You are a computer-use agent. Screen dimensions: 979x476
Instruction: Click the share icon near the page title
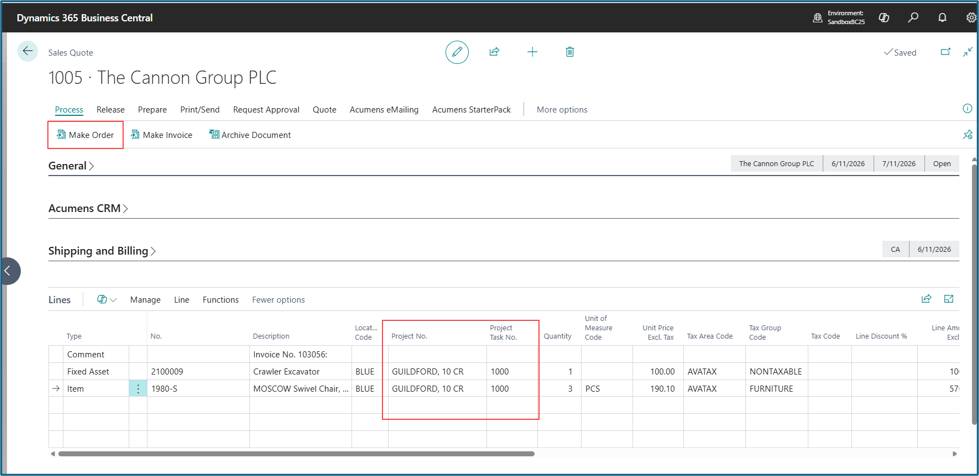click(494, 52)
